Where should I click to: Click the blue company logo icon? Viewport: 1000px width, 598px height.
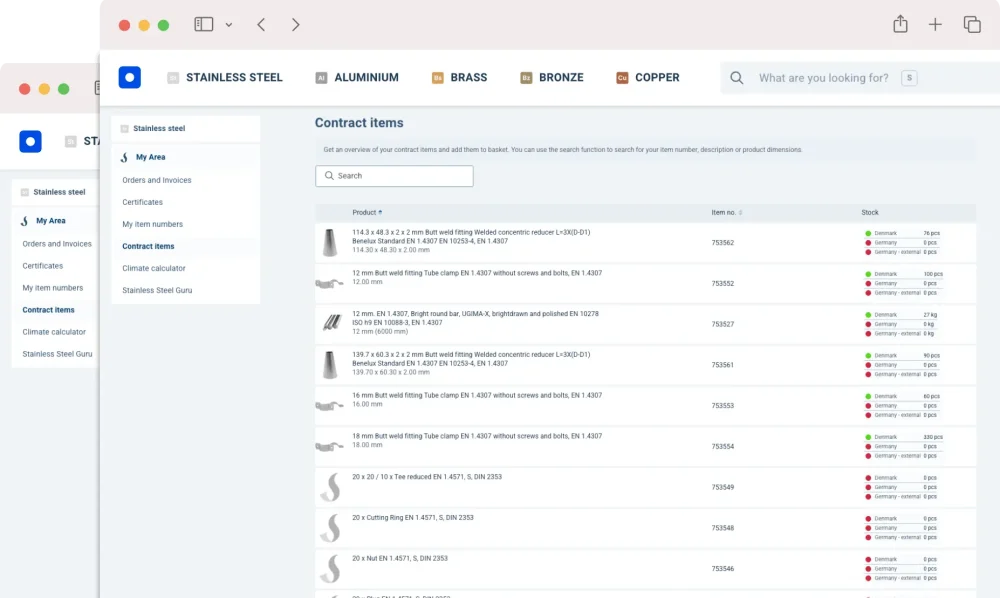point(129,76)
